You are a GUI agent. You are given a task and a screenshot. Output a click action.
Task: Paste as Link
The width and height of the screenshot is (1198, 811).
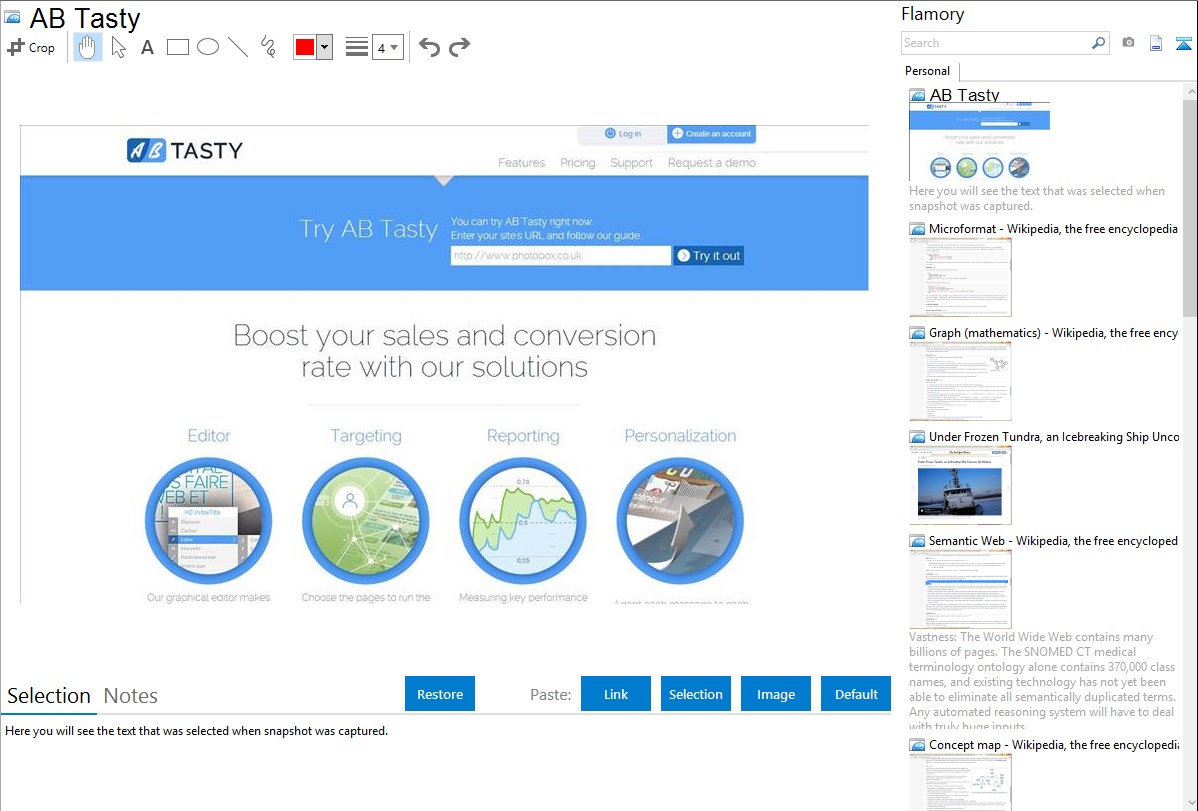616,694
